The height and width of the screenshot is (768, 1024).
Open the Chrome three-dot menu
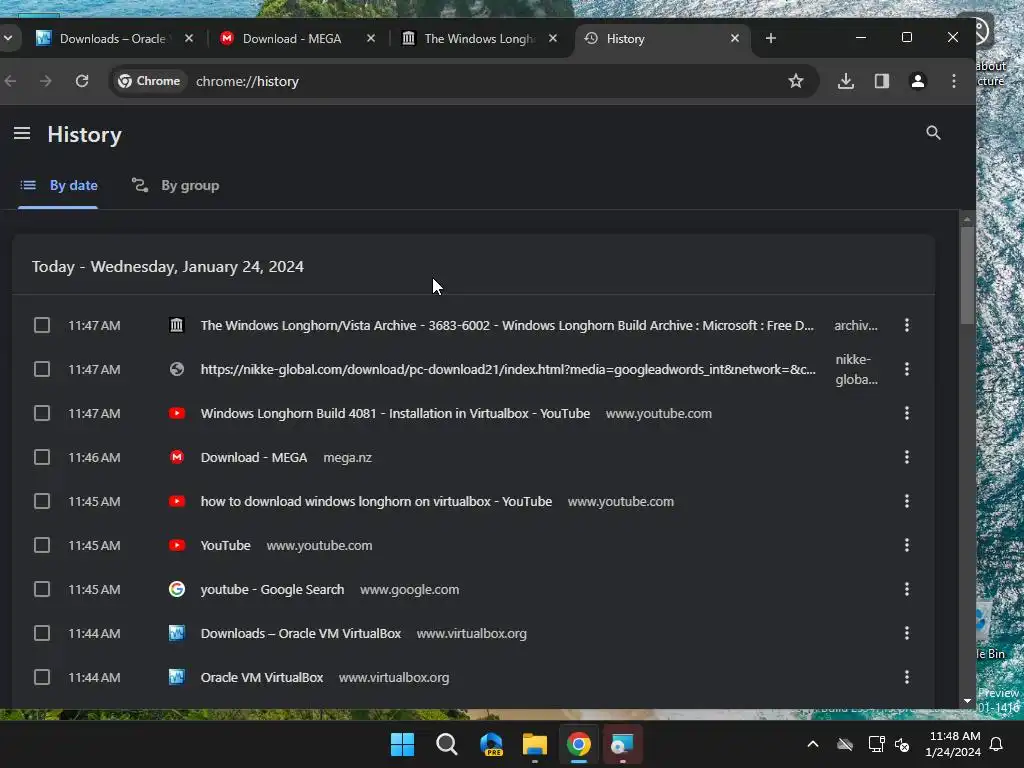tap(953, 81)
